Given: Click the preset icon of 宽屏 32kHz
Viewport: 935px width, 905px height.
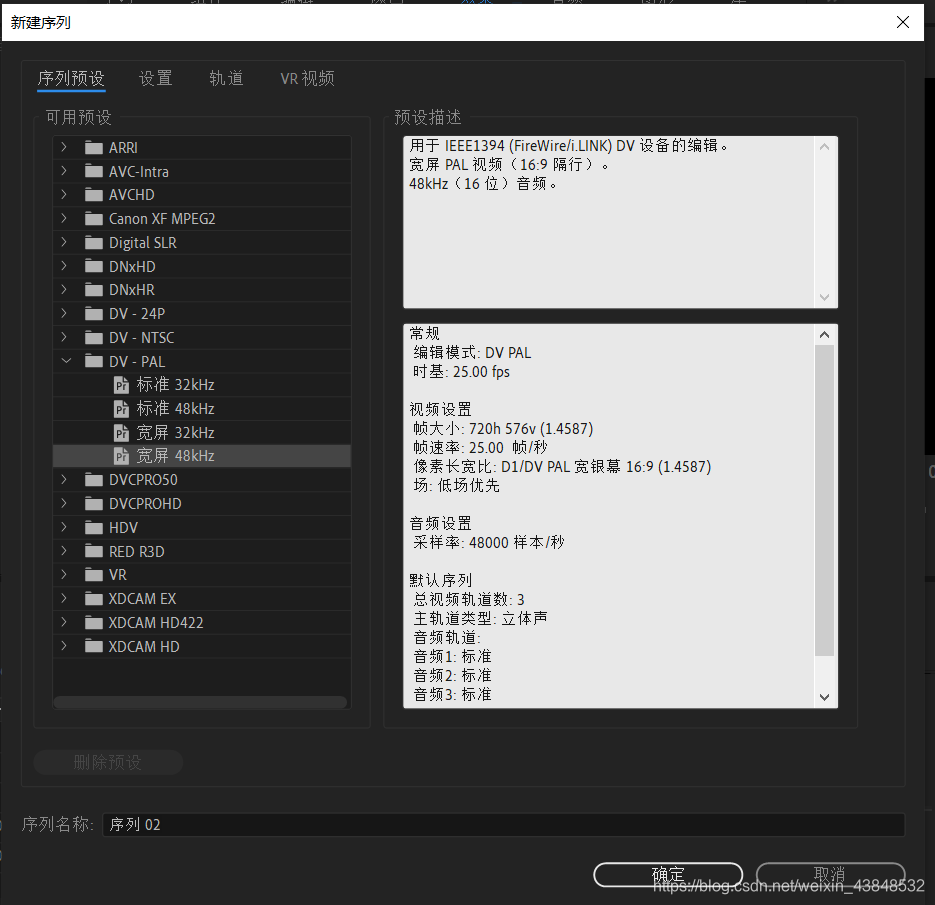Looking at the screenshot, I should pyautogui.click(x=122, y=433).
